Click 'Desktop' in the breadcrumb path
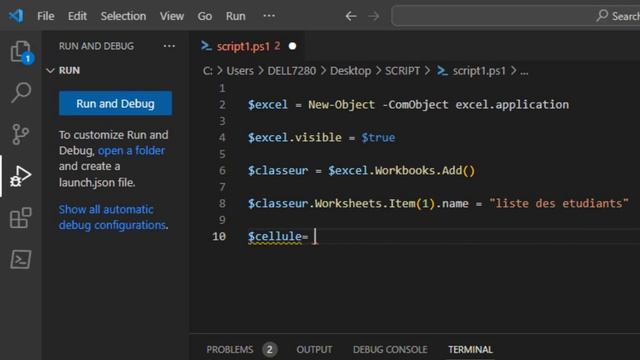Viewport: 640px width, 360px height. click(350, 71)
